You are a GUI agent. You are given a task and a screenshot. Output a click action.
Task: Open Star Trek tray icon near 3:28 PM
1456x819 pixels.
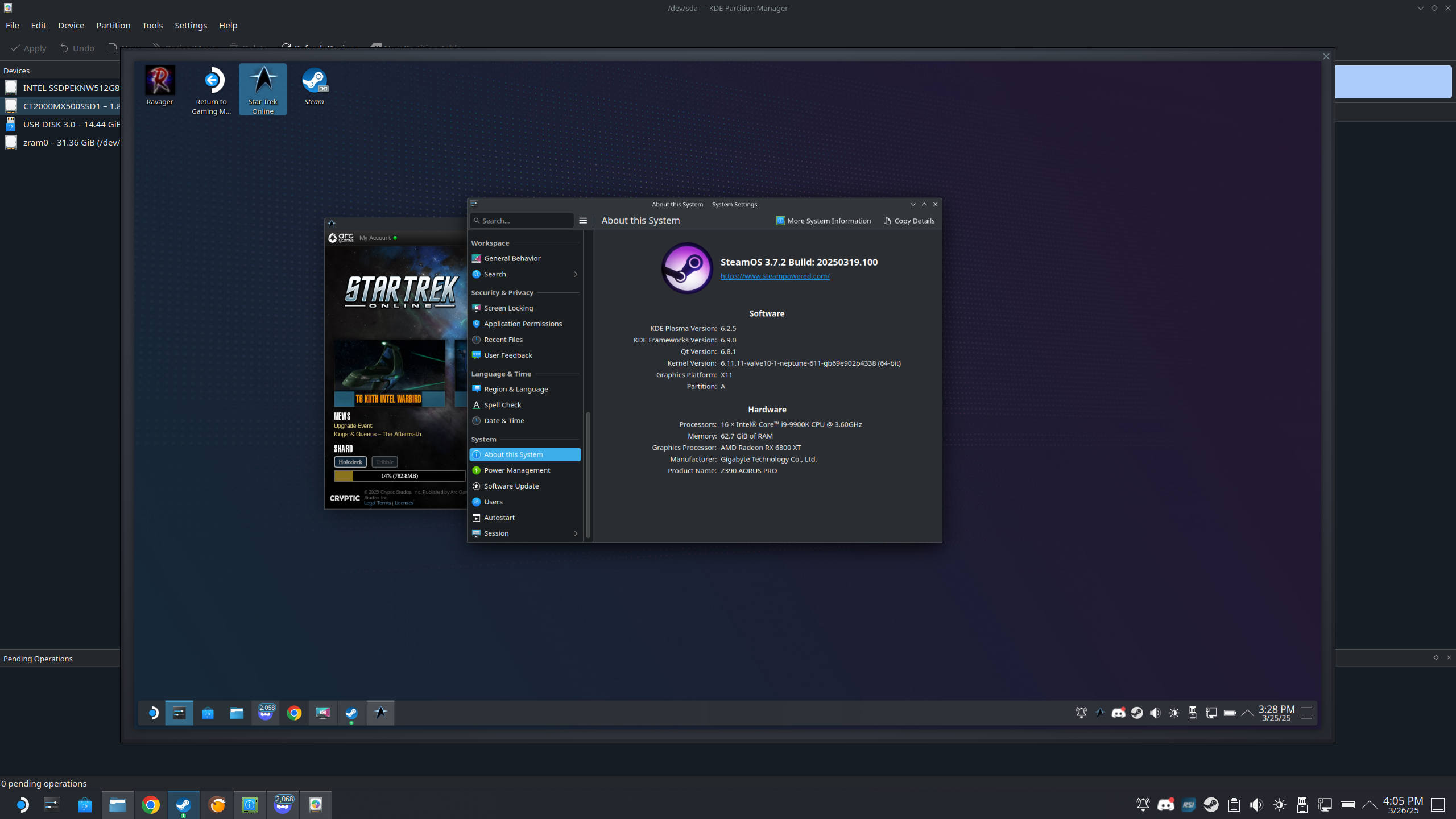pyautogui.click(x=1100, y=713)
